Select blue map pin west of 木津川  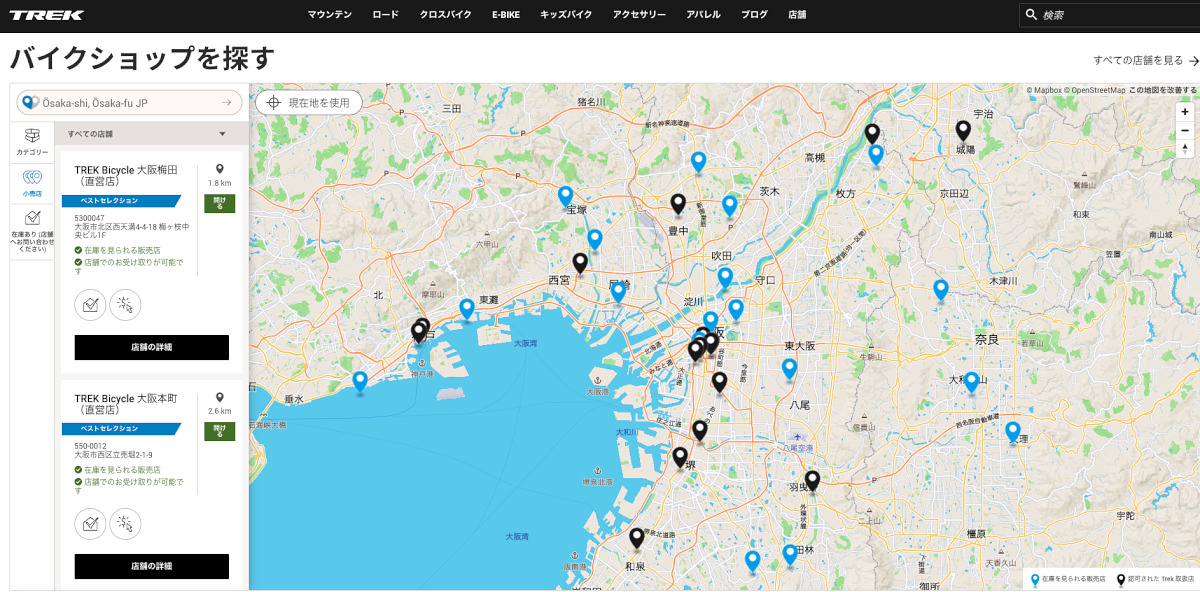point(941,289)
